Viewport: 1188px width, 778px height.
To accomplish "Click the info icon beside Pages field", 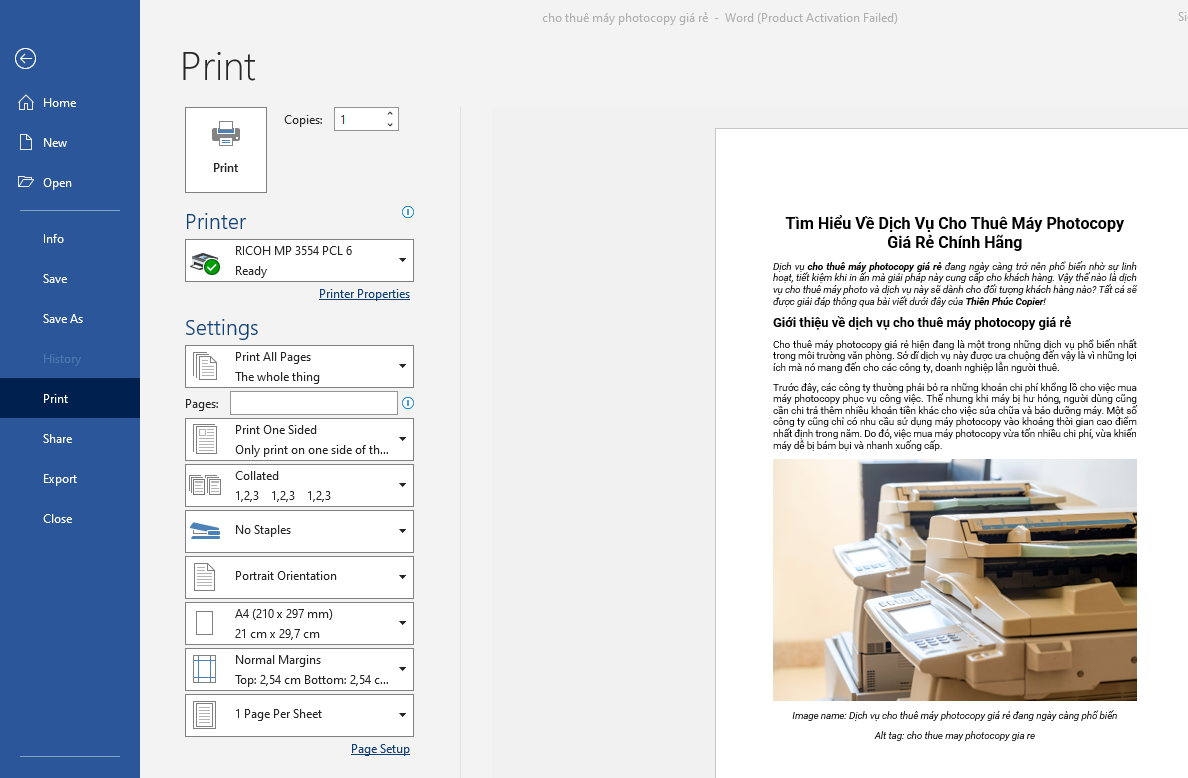I will tap(407, 403).
